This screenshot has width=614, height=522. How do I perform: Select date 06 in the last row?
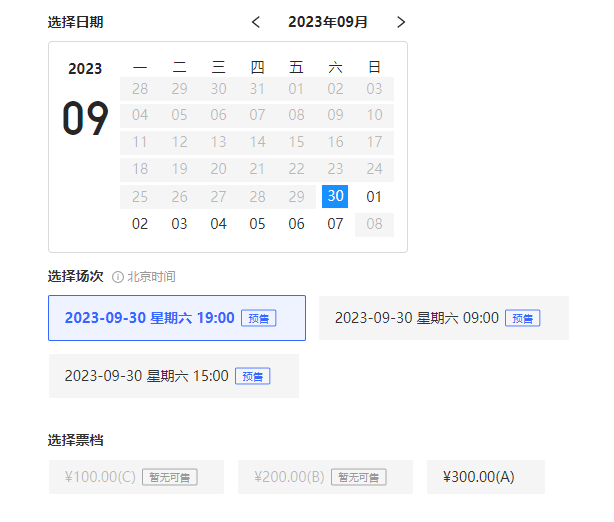click(296, 224)
